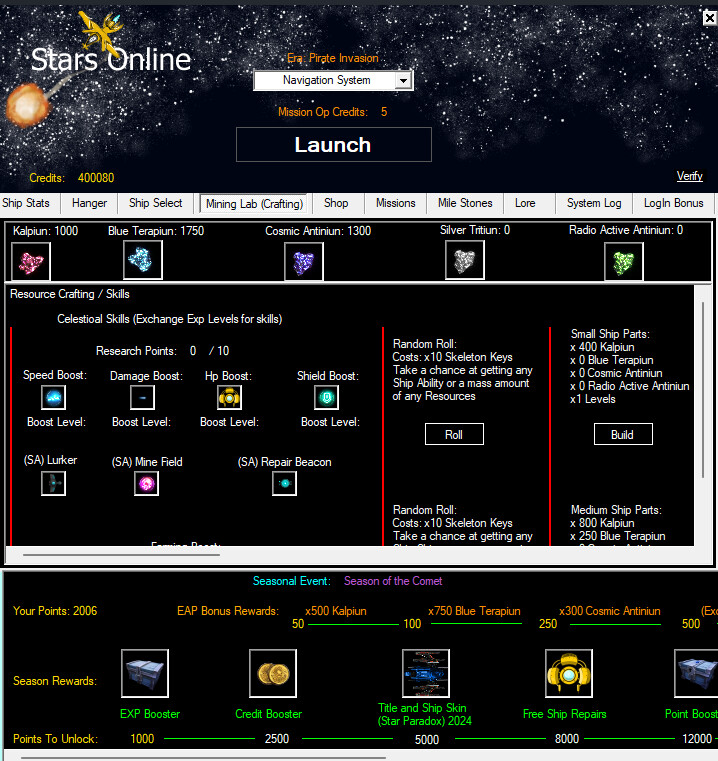Click the EXP Booster season reward thumbnail
The width and height of the screenshot is (718, 761).
145,673
